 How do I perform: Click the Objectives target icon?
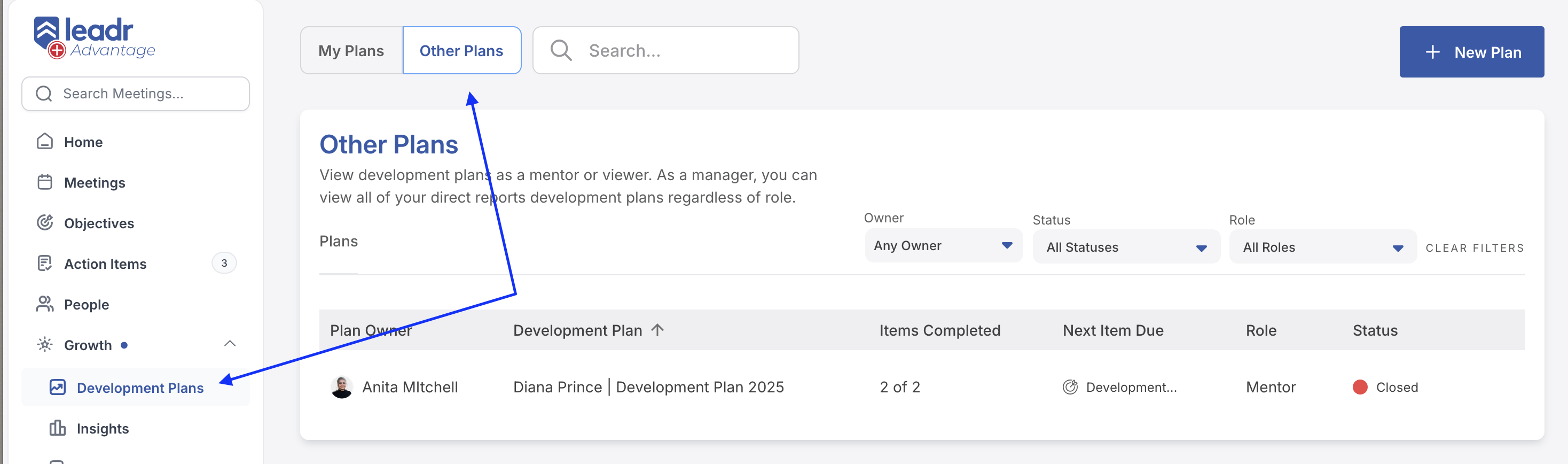45,223
